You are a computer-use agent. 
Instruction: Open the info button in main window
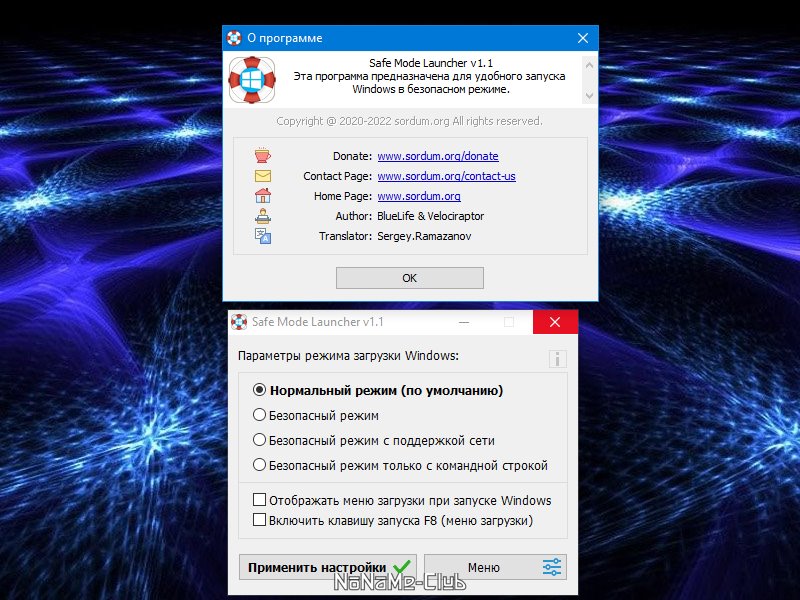click(x=558, y=359)
